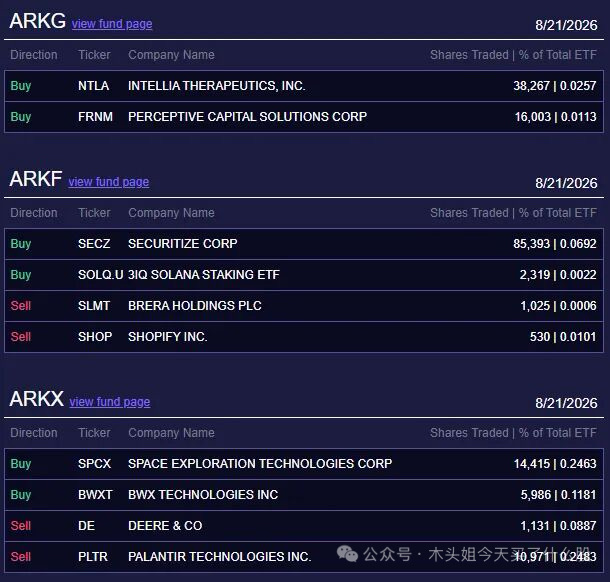610x582 pixels.
Task: Click the ARKG date 8/21/2026
Action: pyautogui.click(x=566, y=25)
